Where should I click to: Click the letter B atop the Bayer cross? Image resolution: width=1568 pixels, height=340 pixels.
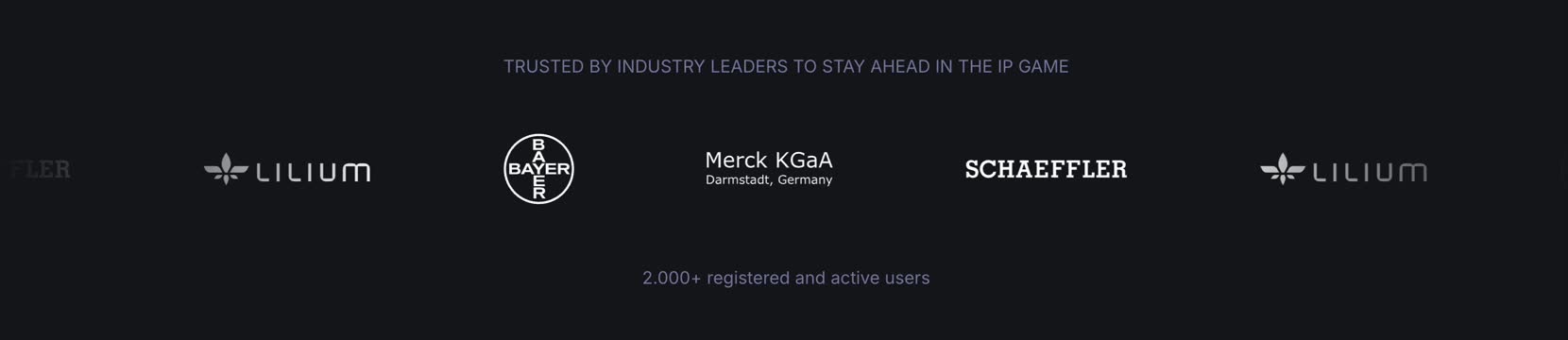(x=538, y=144)
